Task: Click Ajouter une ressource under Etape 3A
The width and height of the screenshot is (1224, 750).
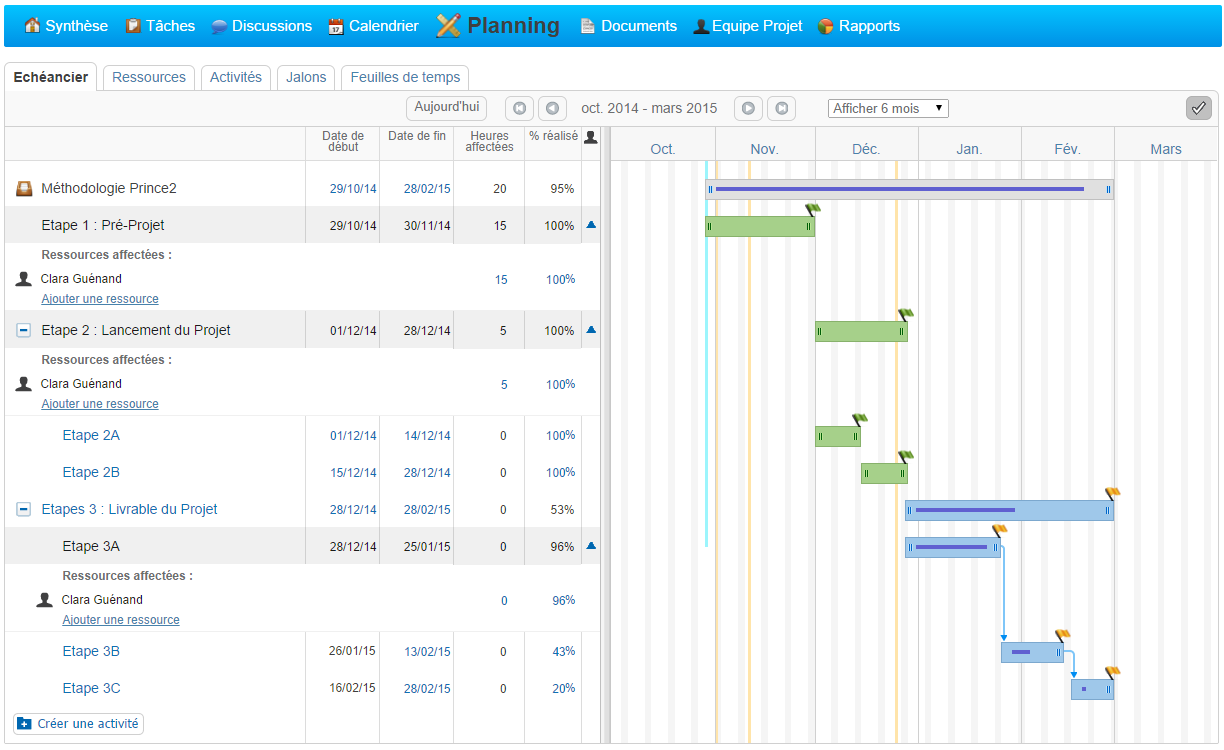Action: pos(121,620)
